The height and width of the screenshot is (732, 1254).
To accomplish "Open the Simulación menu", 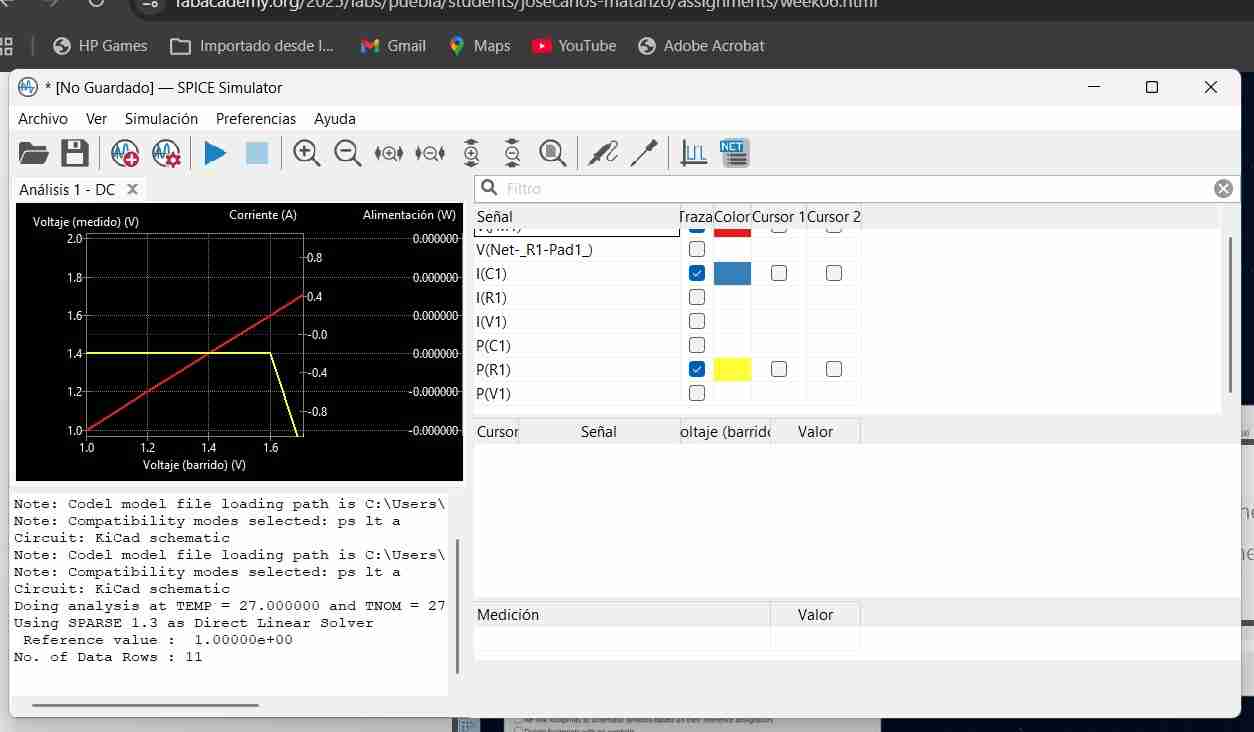I will (x=161, y=118).
